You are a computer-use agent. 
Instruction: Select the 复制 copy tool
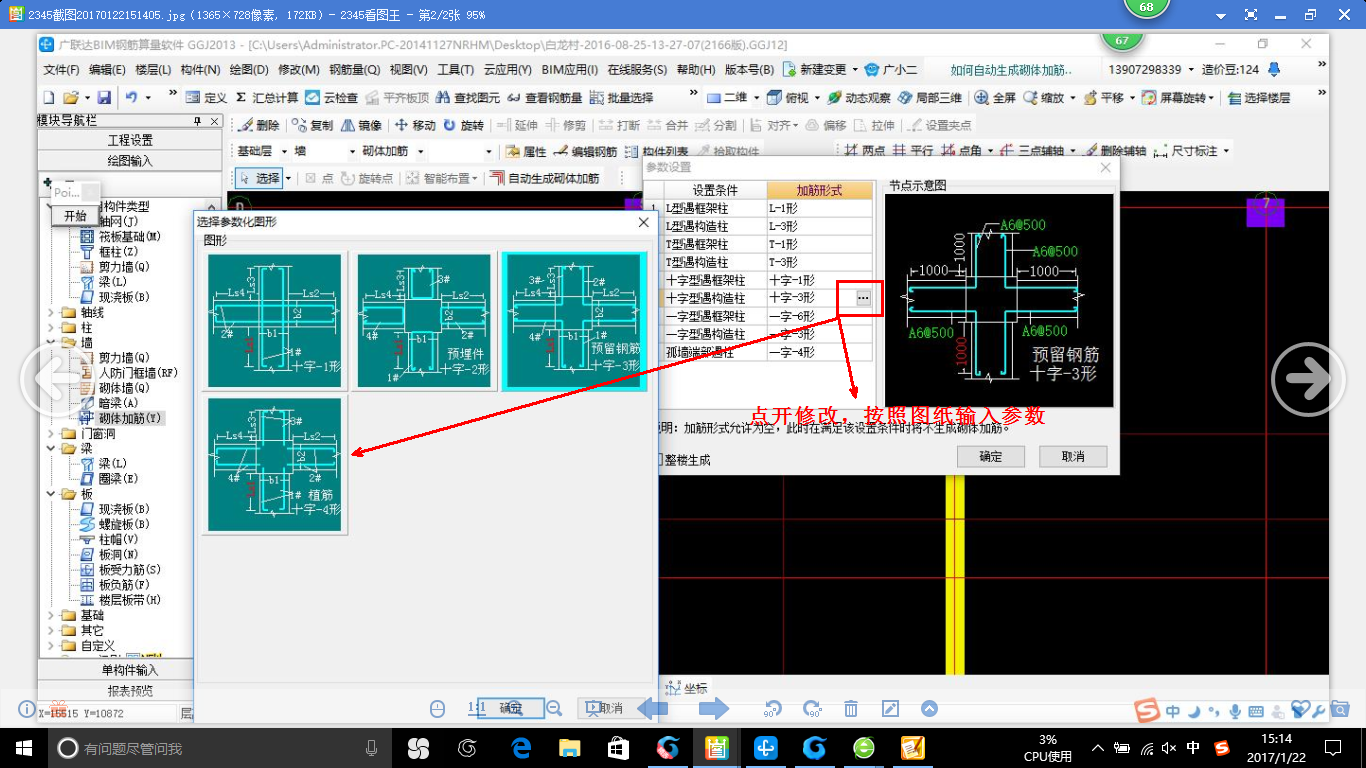coord(312,125)
